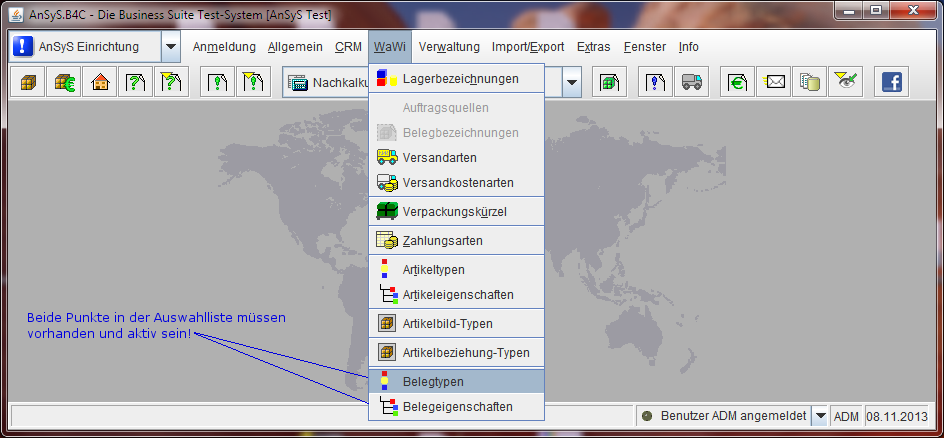Select Zahlungsarten from the menu
Viewport: 944px width, 438px height.
point(442,241)
